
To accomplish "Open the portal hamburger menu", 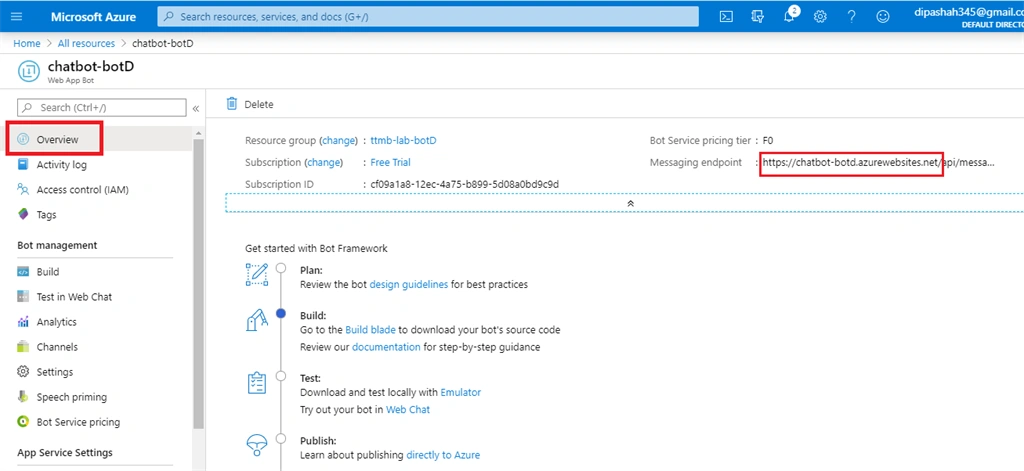I will point(16,16).
